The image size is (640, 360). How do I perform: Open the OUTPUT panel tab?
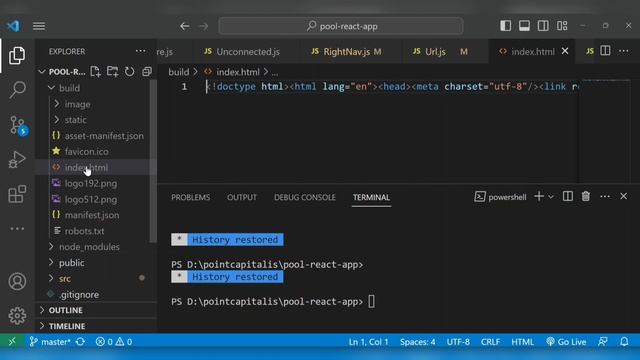pos(242,197)
